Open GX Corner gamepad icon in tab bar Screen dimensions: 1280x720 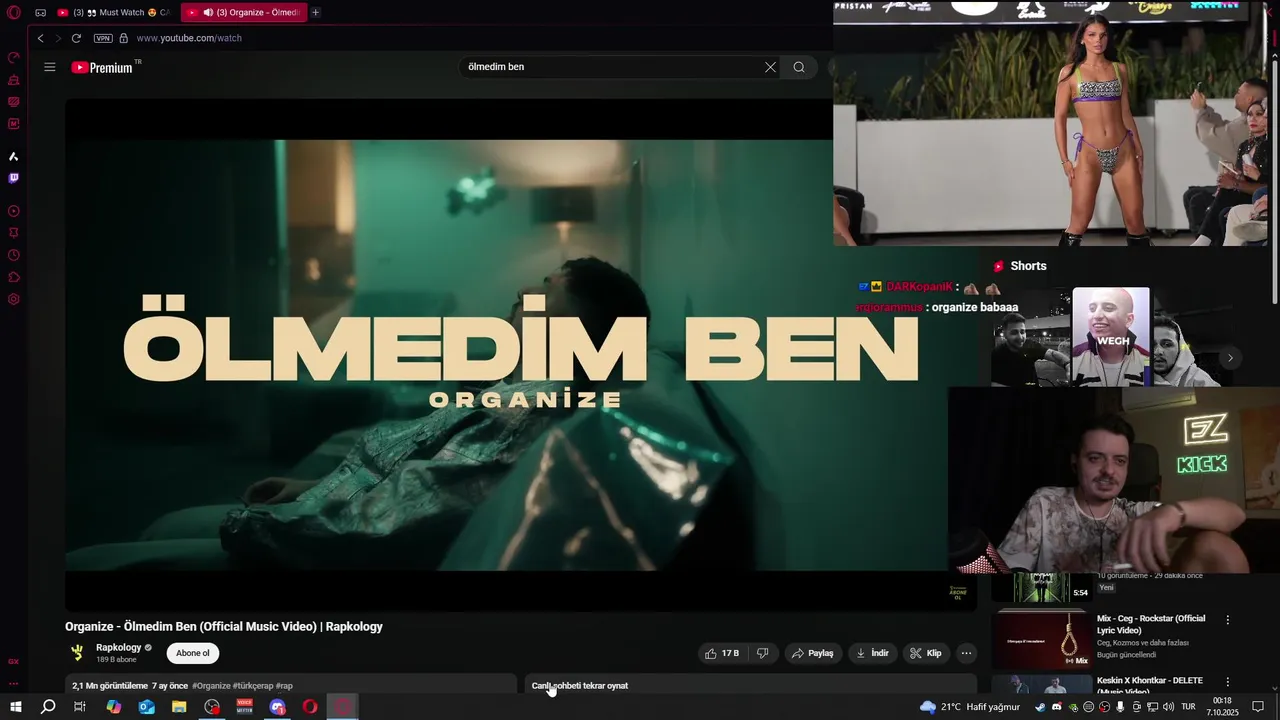coord(40,13)
